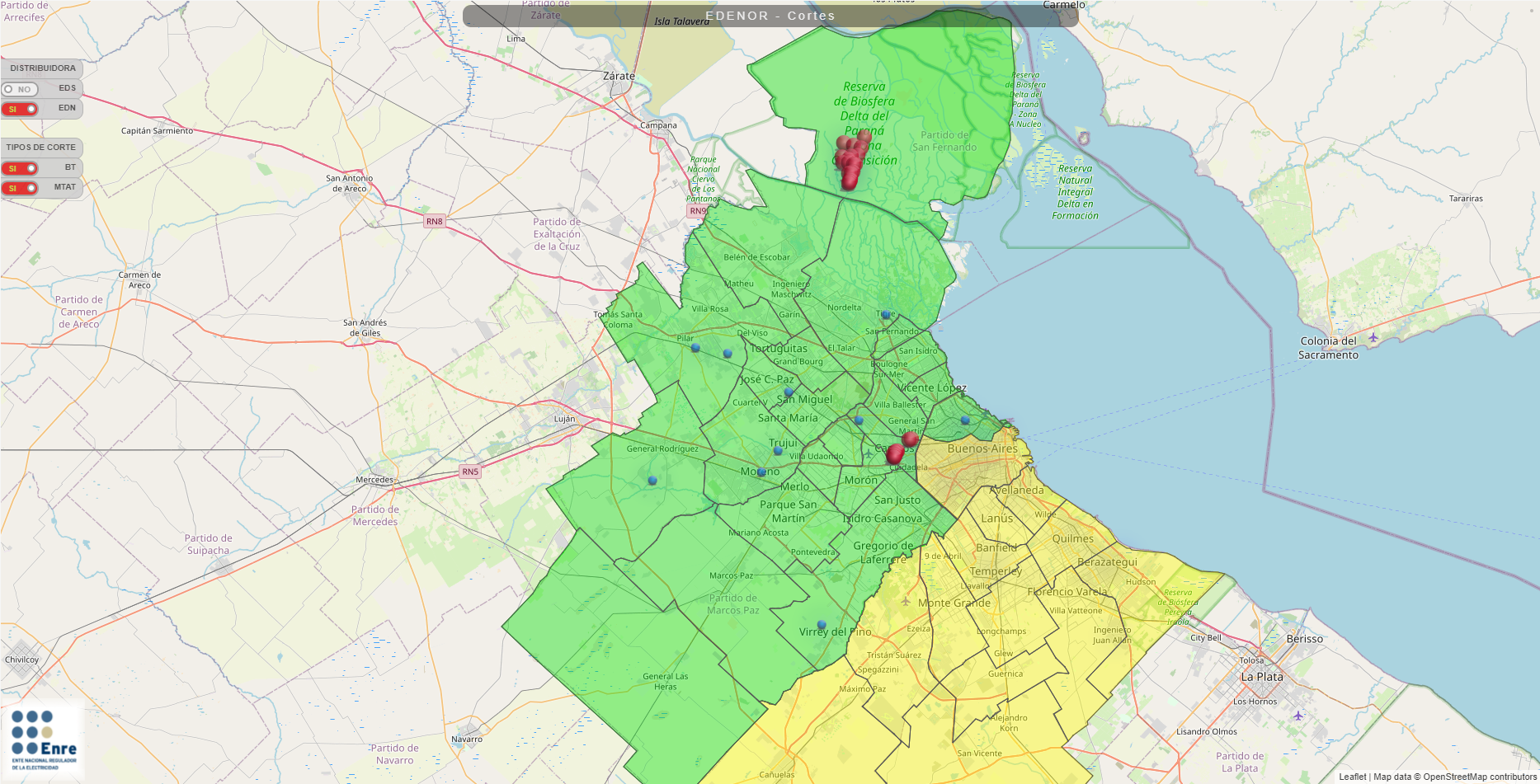Image resolution: width=1540 pixels, height=784 pixels.
Task: Select the blue marker on Moreno
Action: pos(761,472)
